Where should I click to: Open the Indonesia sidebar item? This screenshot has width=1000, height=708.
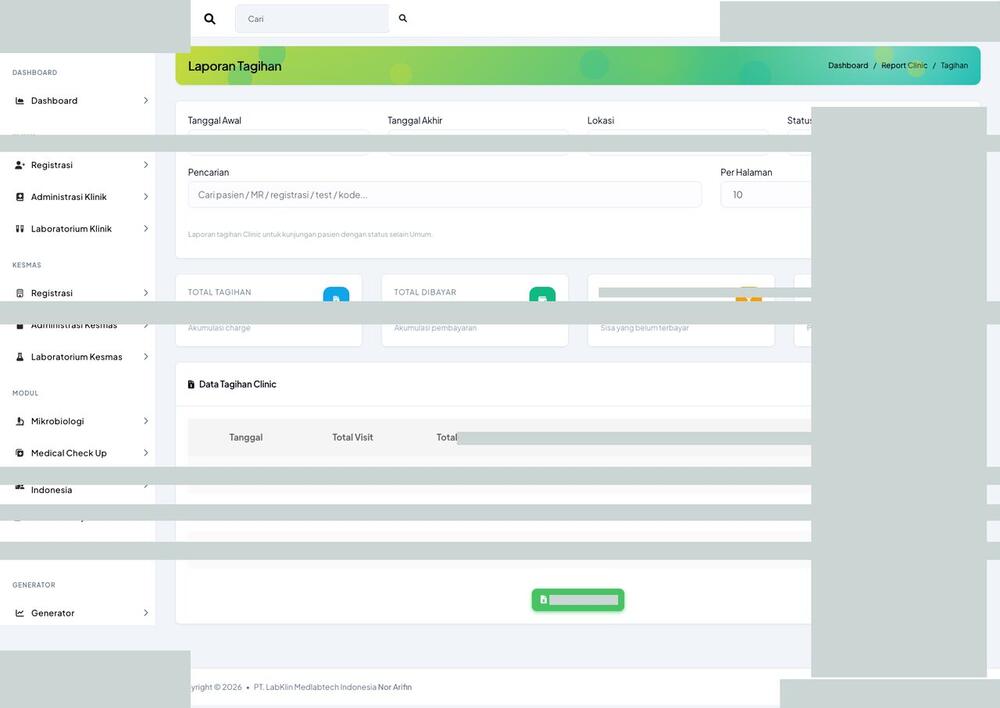pos(52,490)
